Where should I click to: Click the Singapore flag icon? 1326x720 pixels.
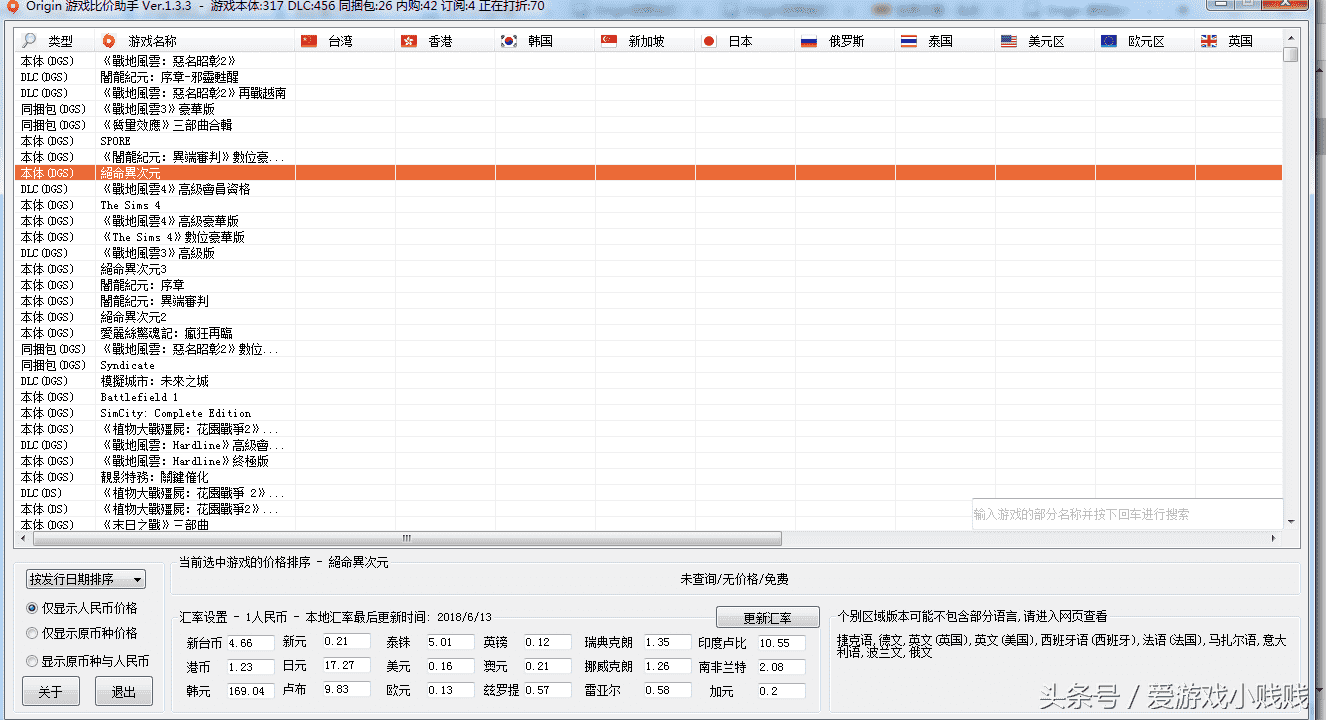(609, 41)
